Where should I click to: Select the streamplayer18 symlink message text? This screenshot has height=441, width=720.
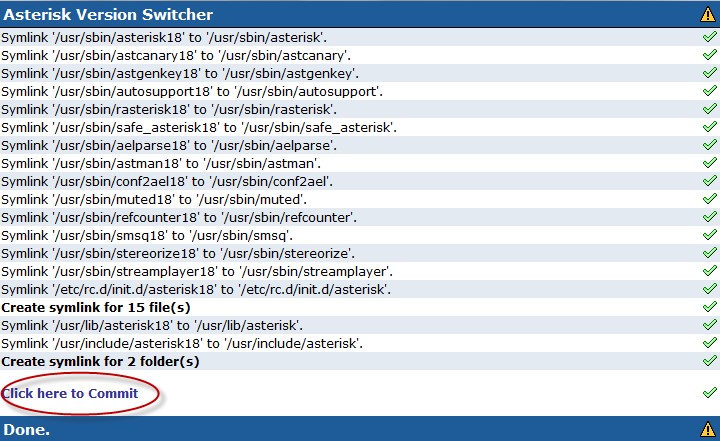point(197,271)
